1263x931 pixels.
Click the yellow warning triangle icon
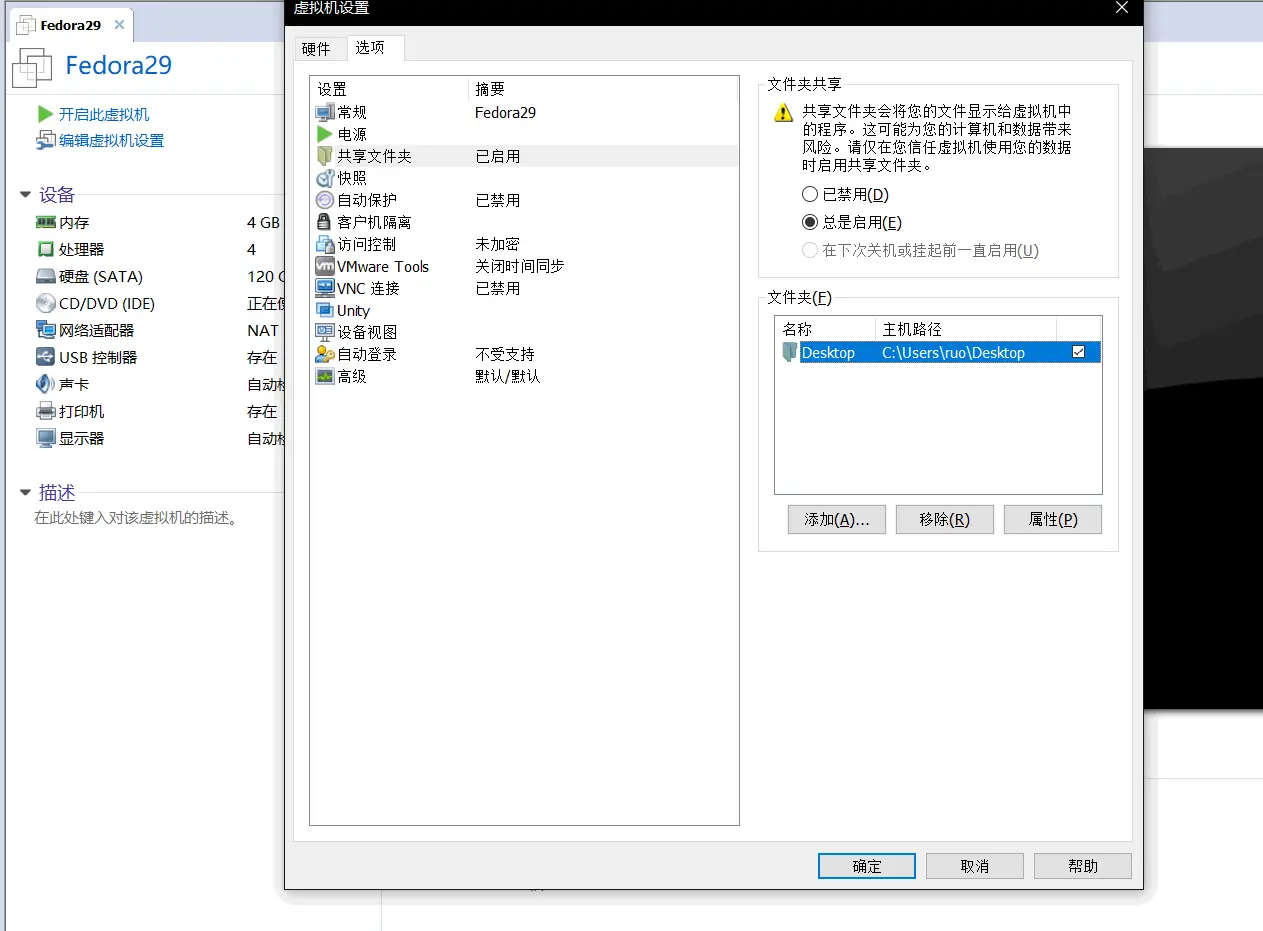(x=784, y=113)
